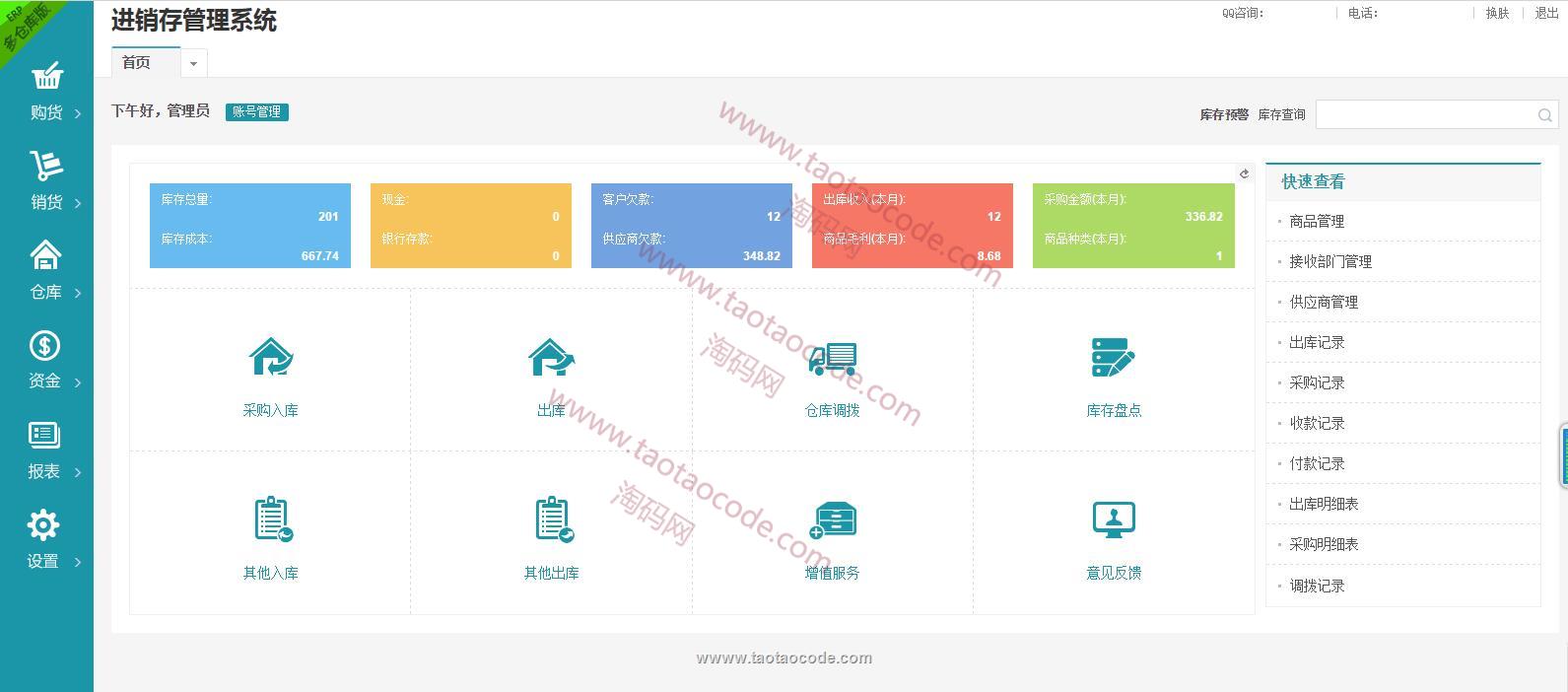Open 供应商管理 in the quick view list
Screen dimensions: 1568x692
(1324, 302)
